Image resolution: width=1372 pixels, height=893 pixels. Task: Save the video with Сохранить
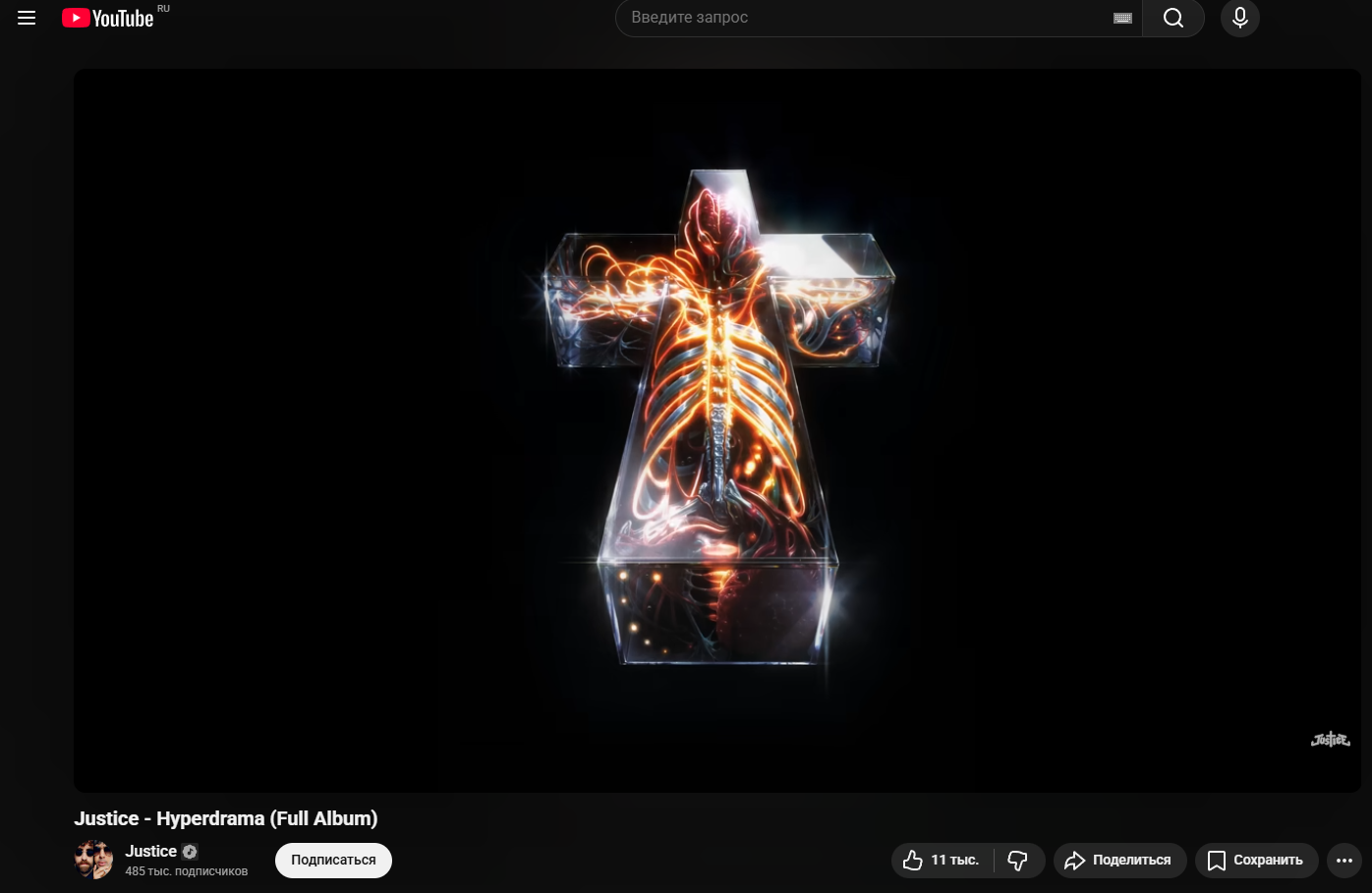[x=1256, y=860]
